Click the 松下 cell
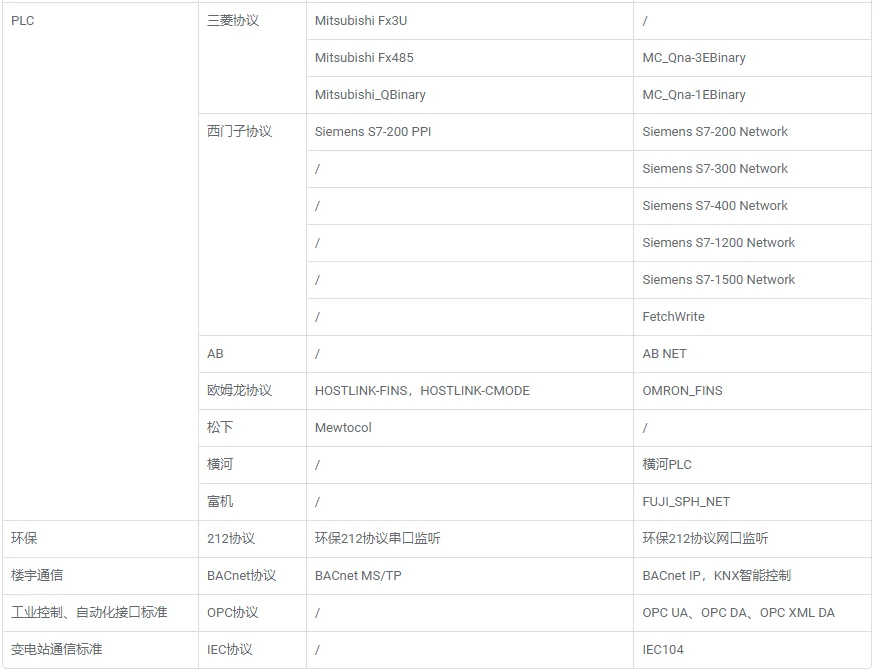This screenshot has width=874, height=670. [253, 428]
